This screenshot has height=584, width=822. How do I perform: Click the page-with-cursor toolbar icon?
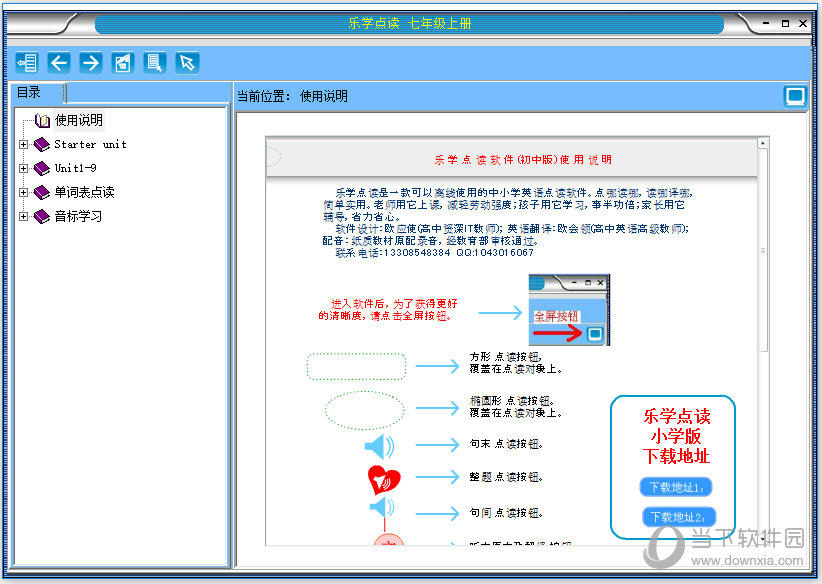[x=155, y=63]
